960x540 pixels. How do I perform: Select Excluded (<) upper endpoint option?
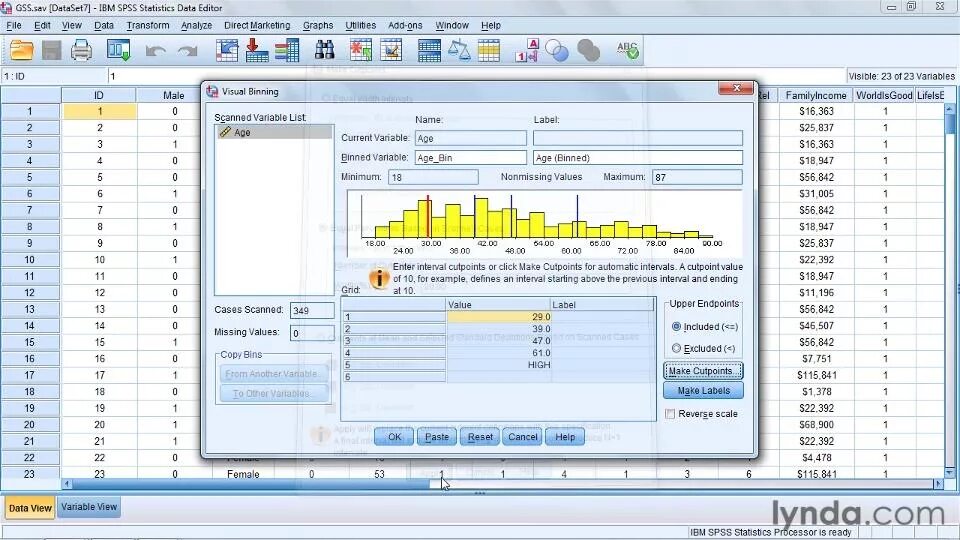pyautogui.click(x=676, y=348)
